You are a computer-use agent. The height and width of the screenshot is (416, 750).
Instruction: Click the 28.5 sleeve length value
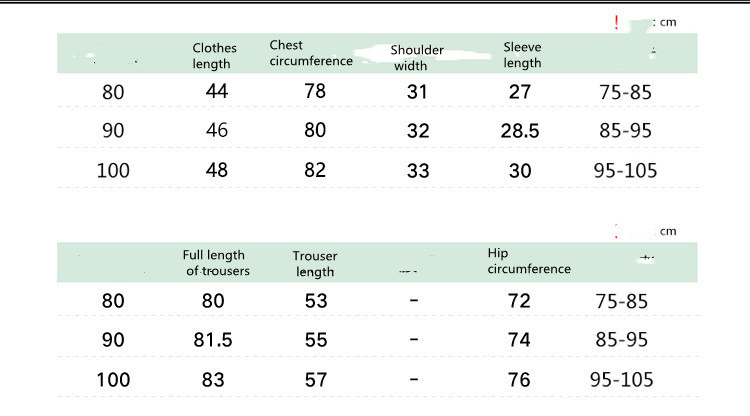coord(519,131)
